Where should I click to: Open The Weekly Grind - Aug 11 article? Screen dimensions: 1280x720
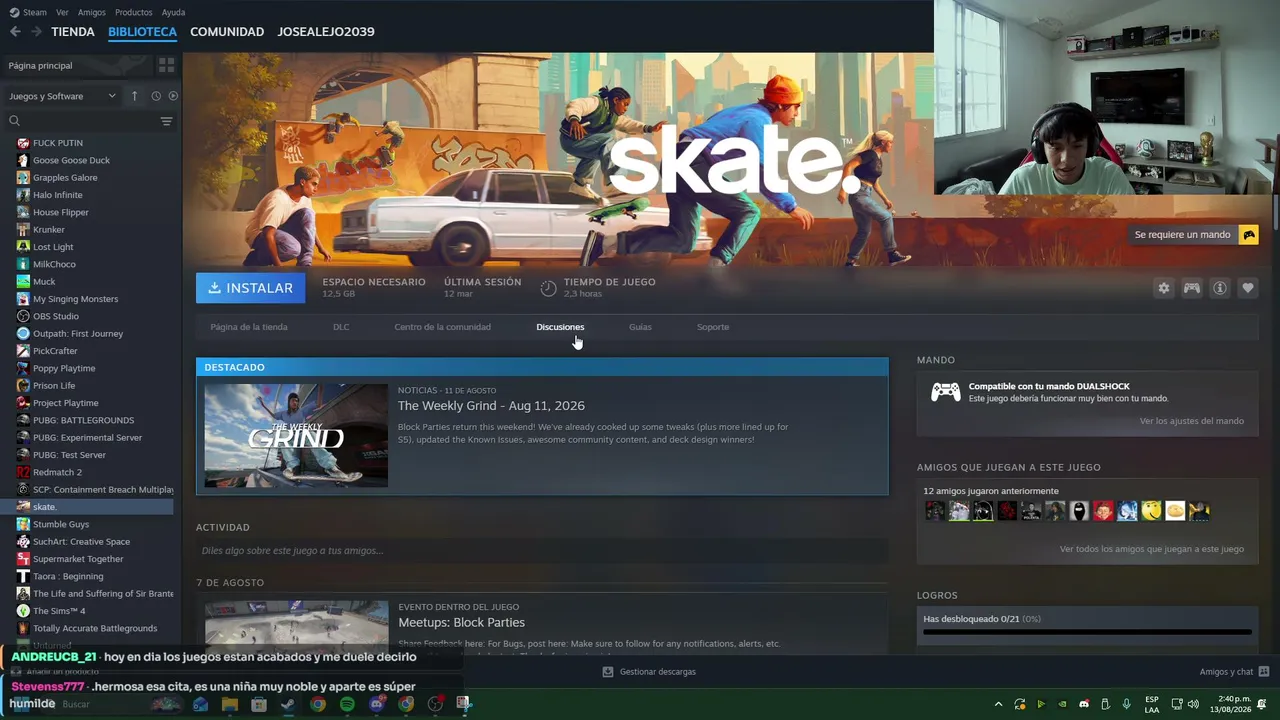click(491, 405)
